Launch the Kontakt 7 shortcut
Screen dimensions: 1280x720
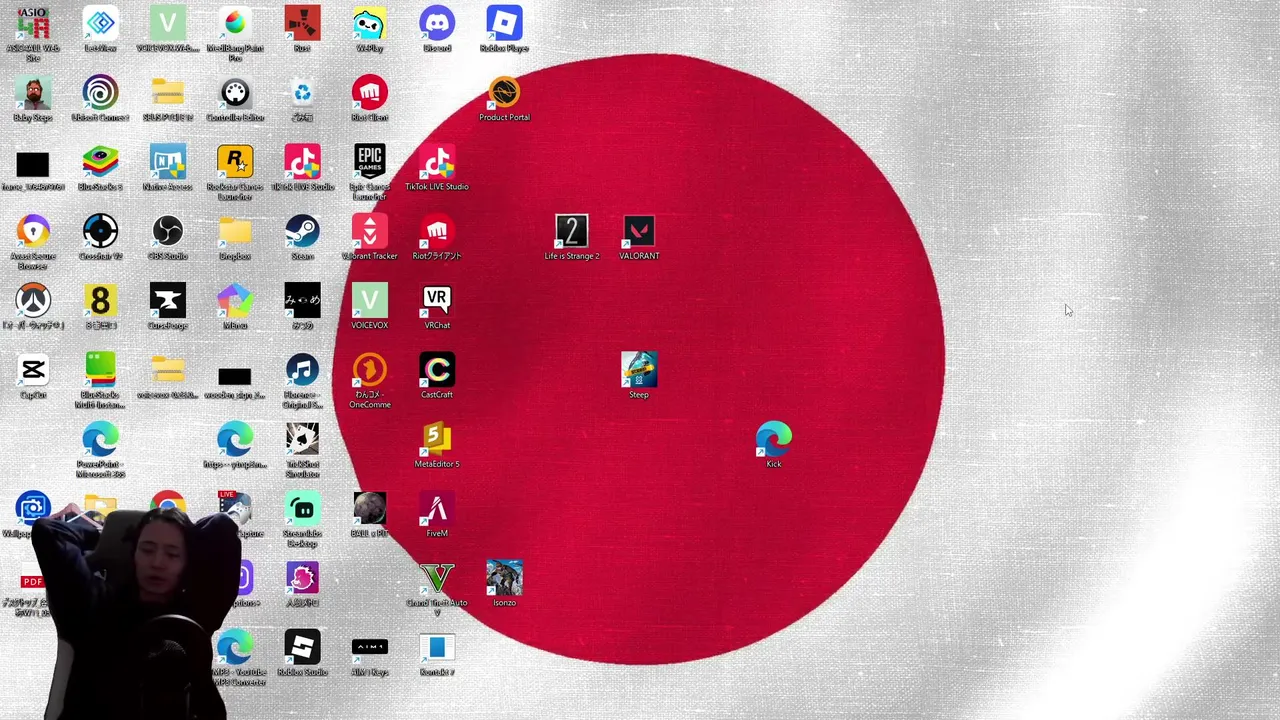437,648
